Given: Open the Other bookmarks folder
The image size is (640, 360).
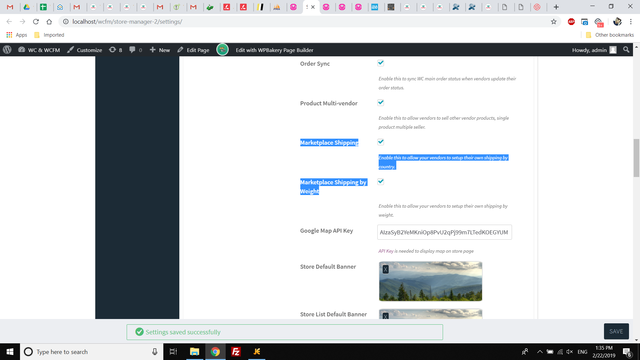Looking at the screenshot, I should point(610,35).
